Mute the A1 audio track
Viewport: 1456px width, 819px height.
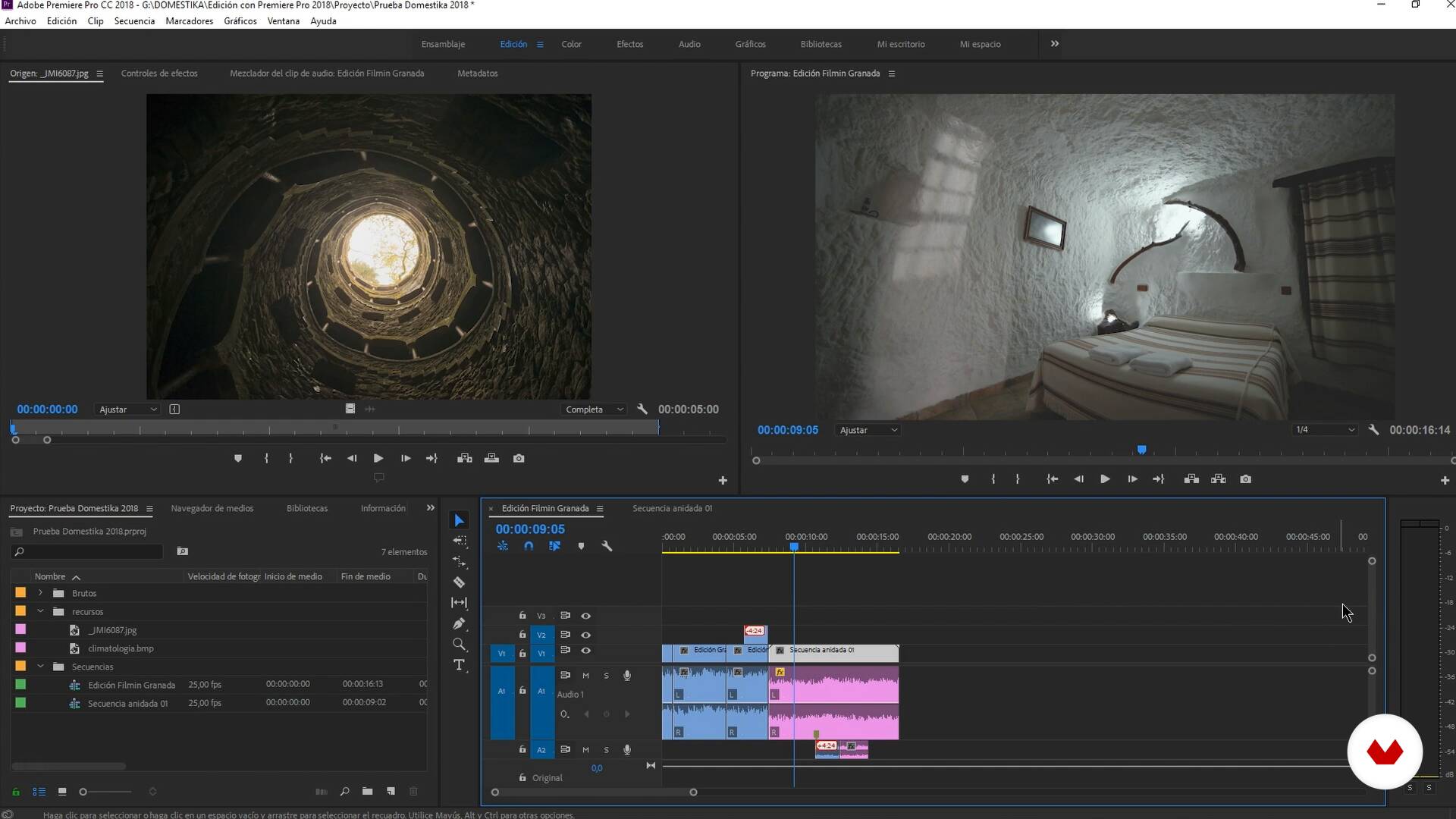pos(585,675)
